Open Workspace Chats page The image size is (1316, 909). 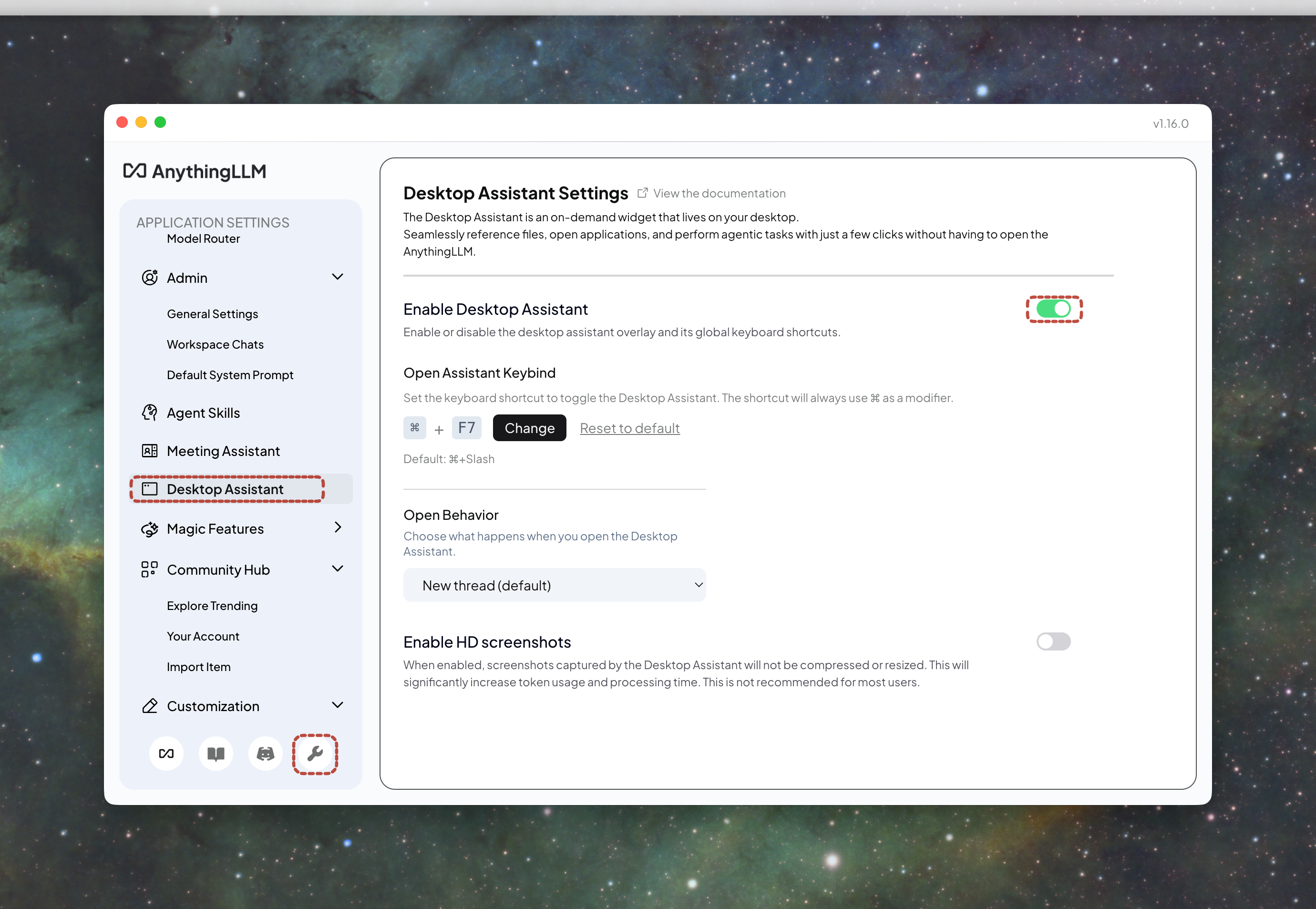[x=215, y=344]
